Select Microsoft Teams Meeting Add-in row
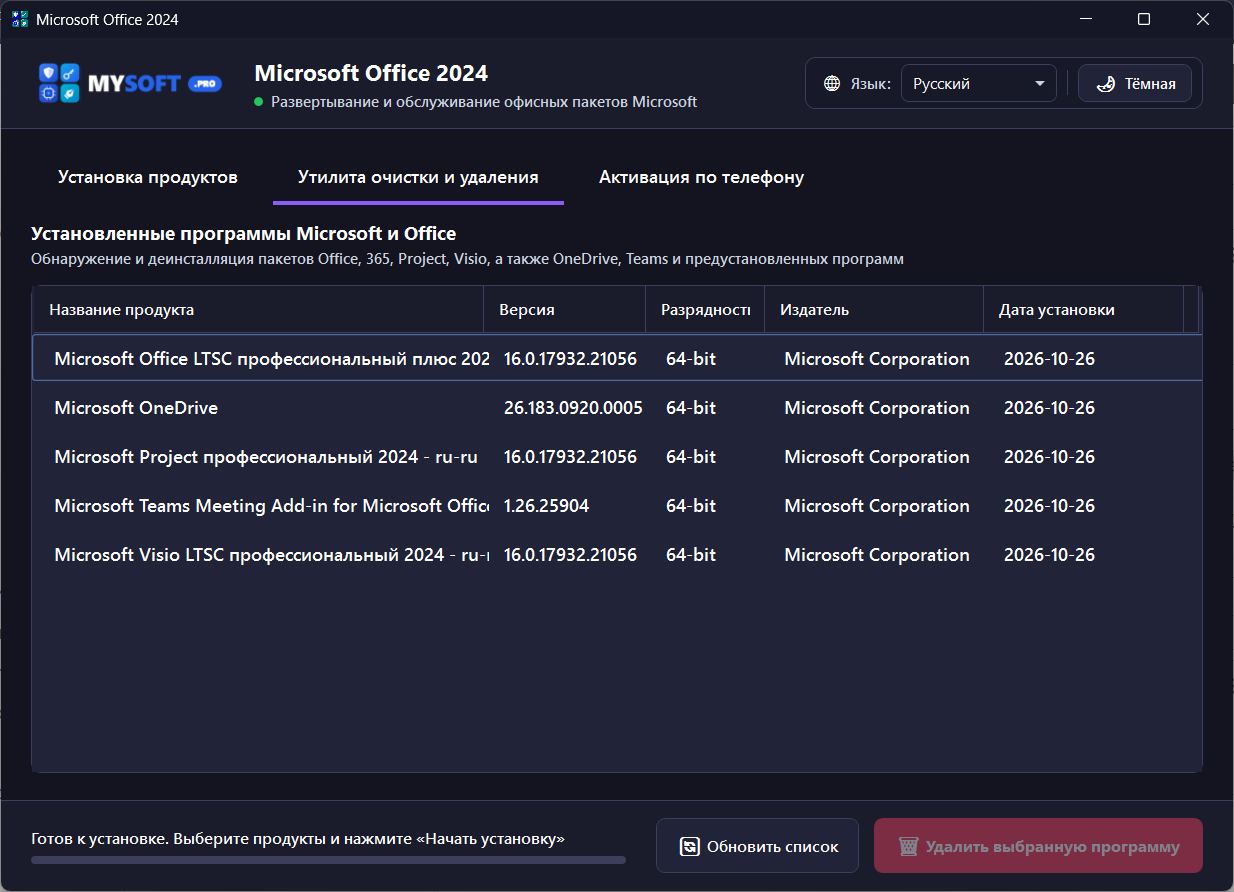 pyautogui.click(x=617, y=505)
